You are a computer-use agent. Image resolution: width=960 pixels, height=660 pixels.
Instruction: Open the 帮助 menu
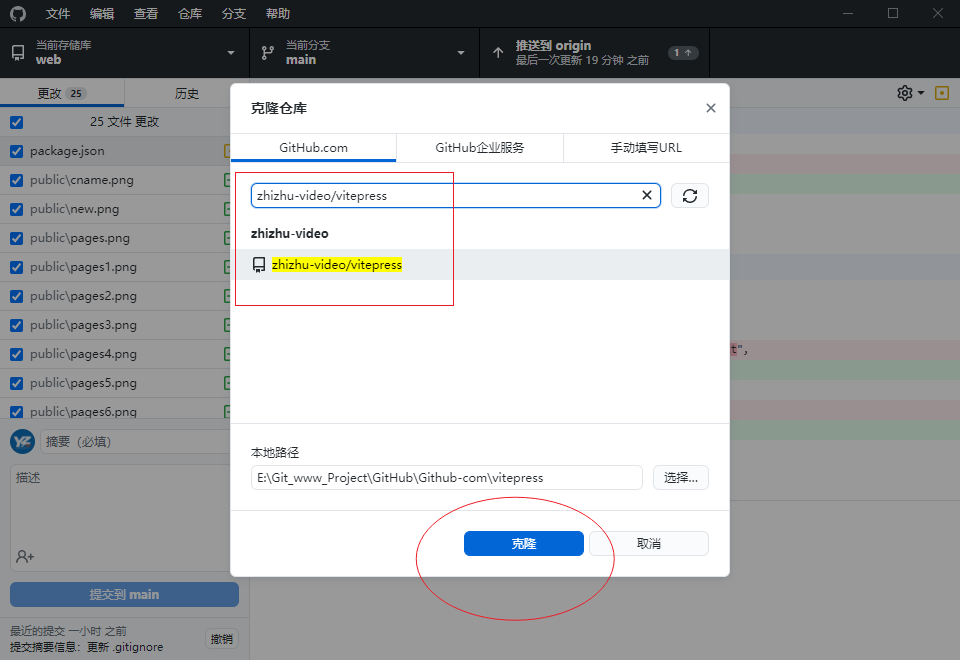[278, 13]
